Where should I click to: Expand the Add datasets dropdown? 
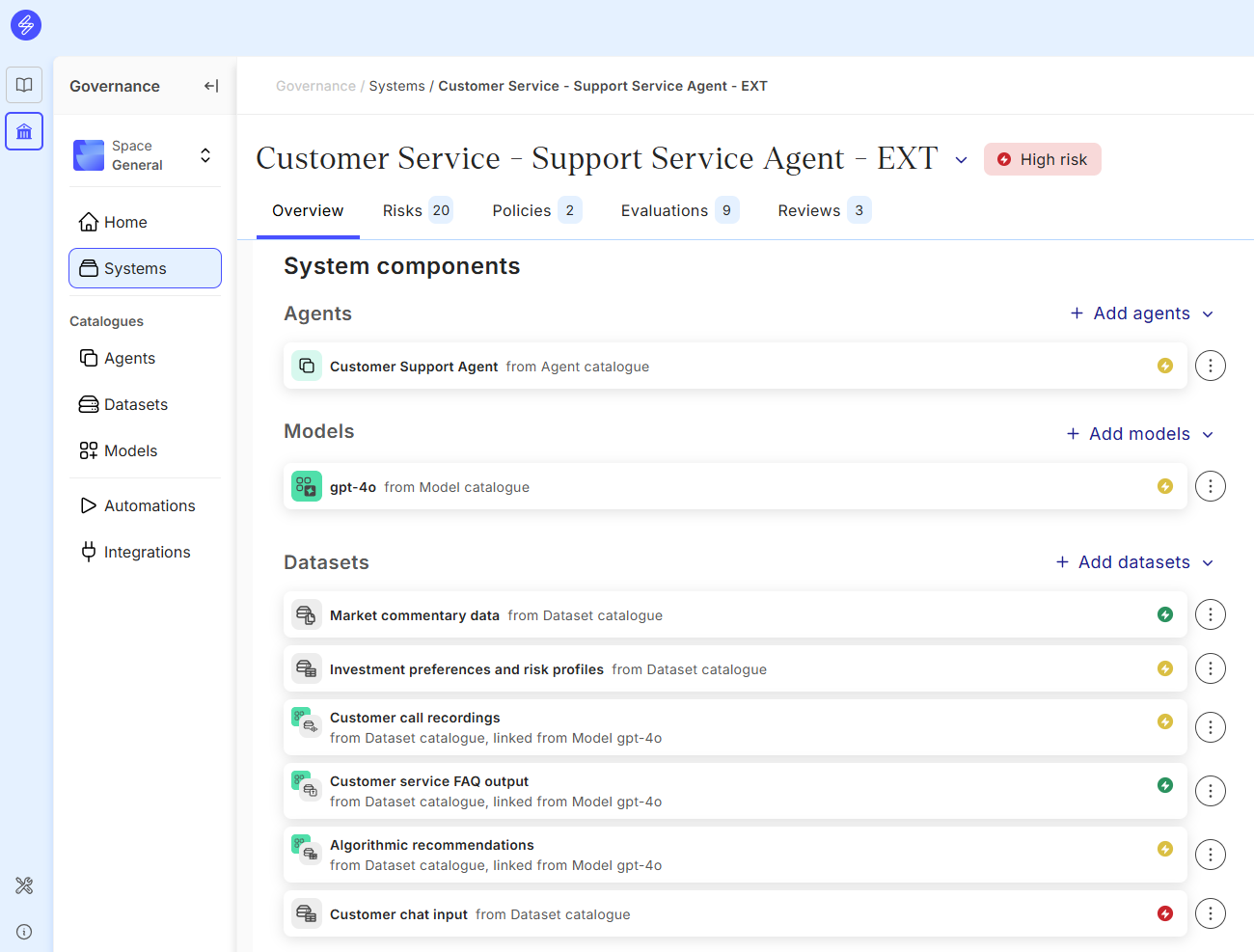click(1133, 562)
